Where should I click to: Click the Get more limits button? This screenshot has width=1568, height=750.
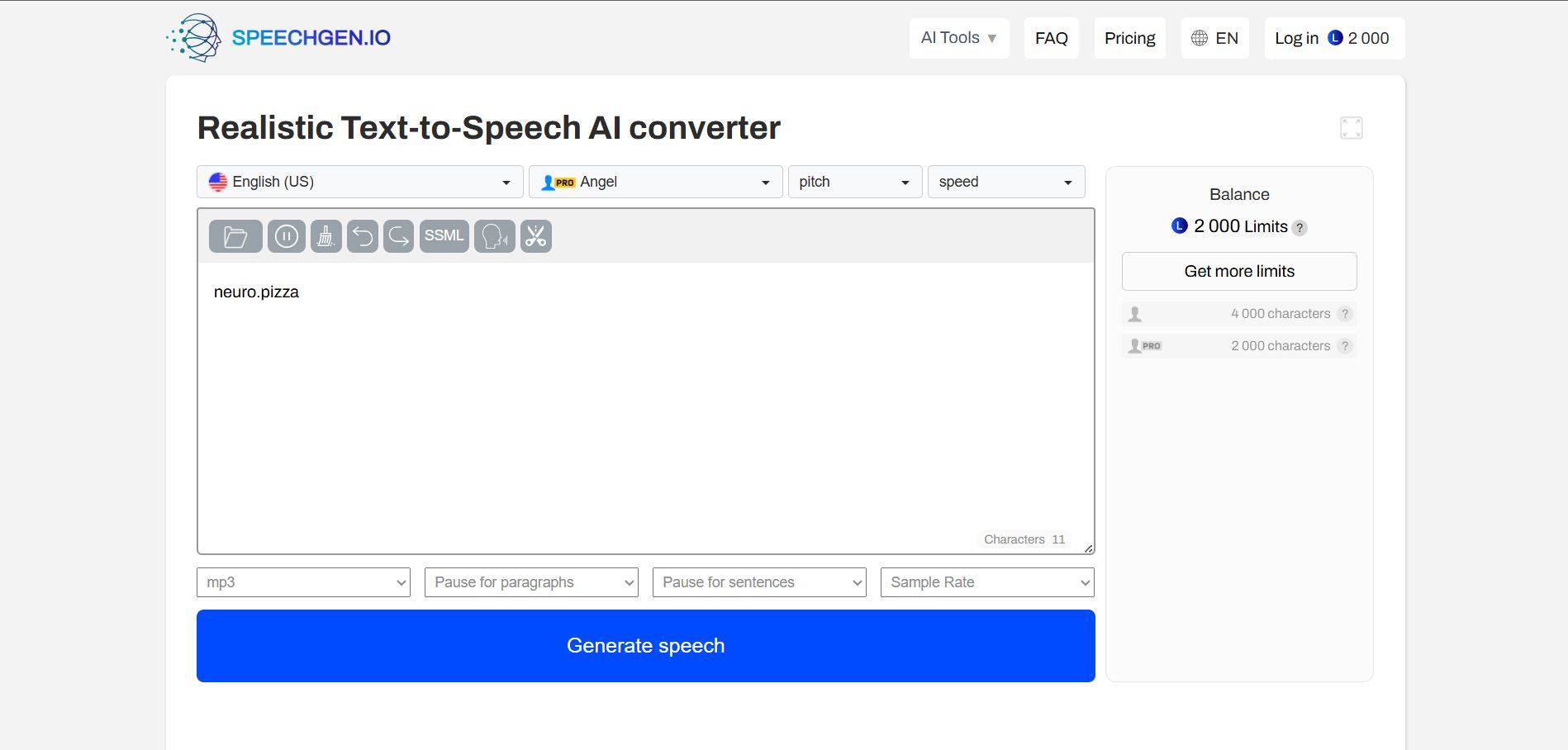click(x=1238, y=271)
